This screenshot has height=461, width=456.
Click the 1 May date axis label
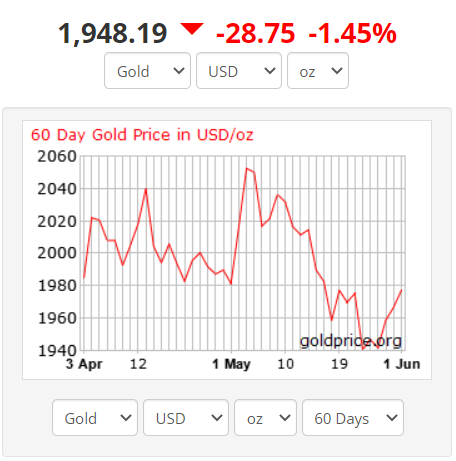click(231, 364)
